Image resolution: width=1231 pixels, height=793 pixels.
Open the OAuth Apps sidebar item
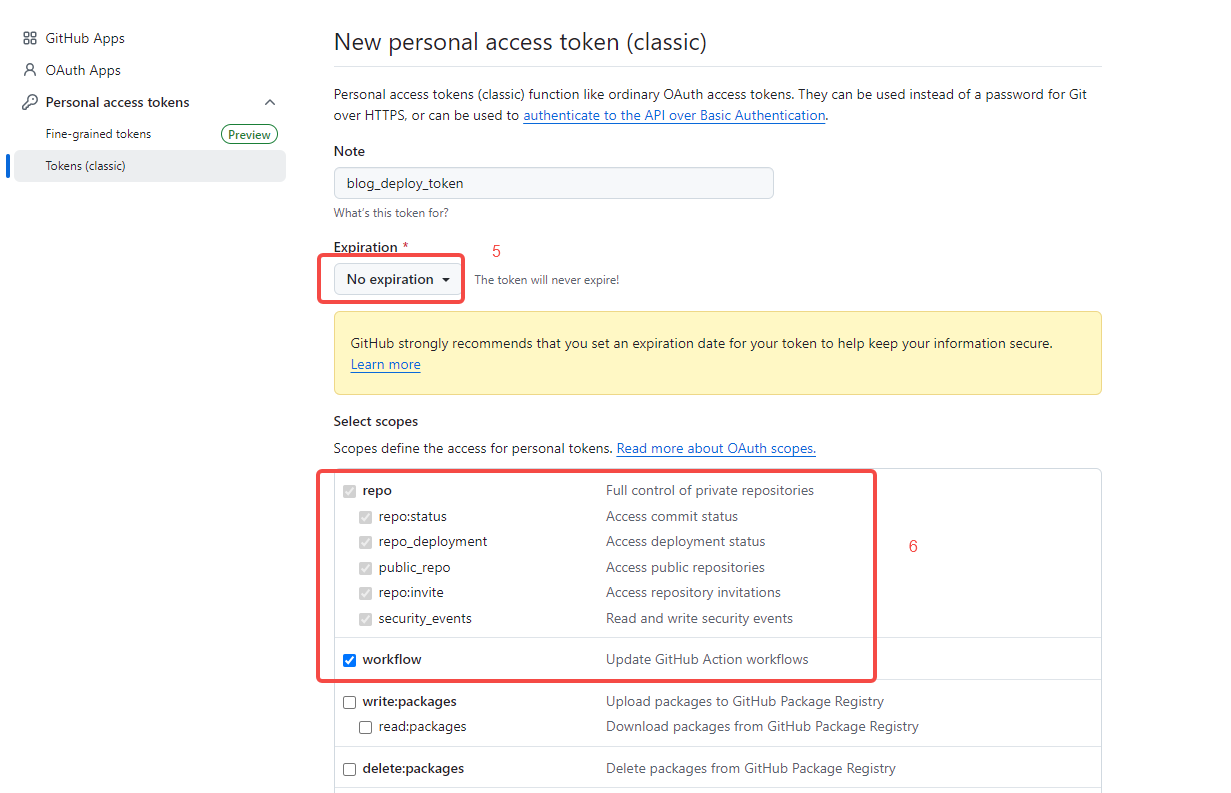tap(83, 70)
